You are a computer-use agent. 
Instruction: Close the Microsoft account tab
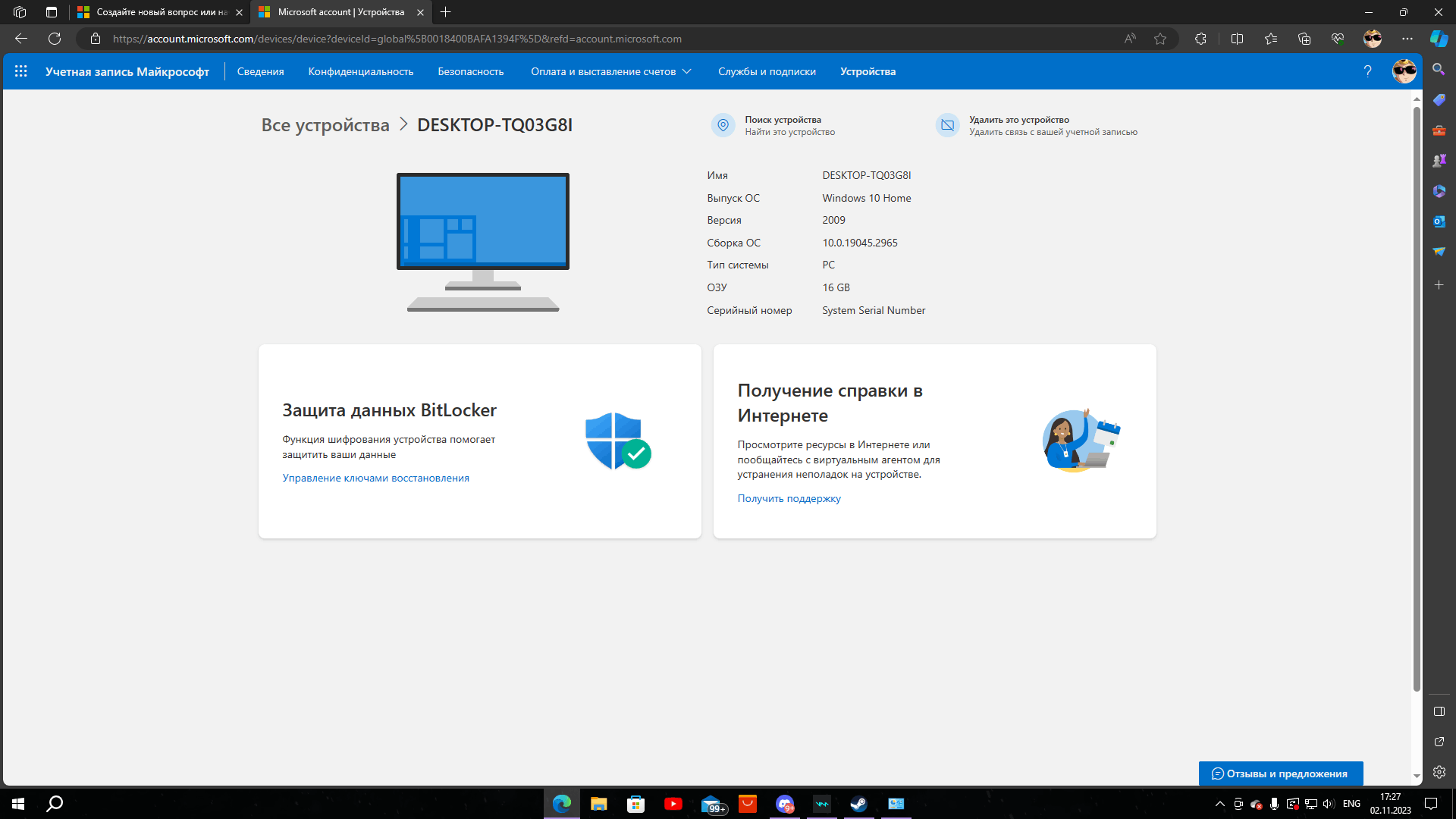[x=420, y=12]
